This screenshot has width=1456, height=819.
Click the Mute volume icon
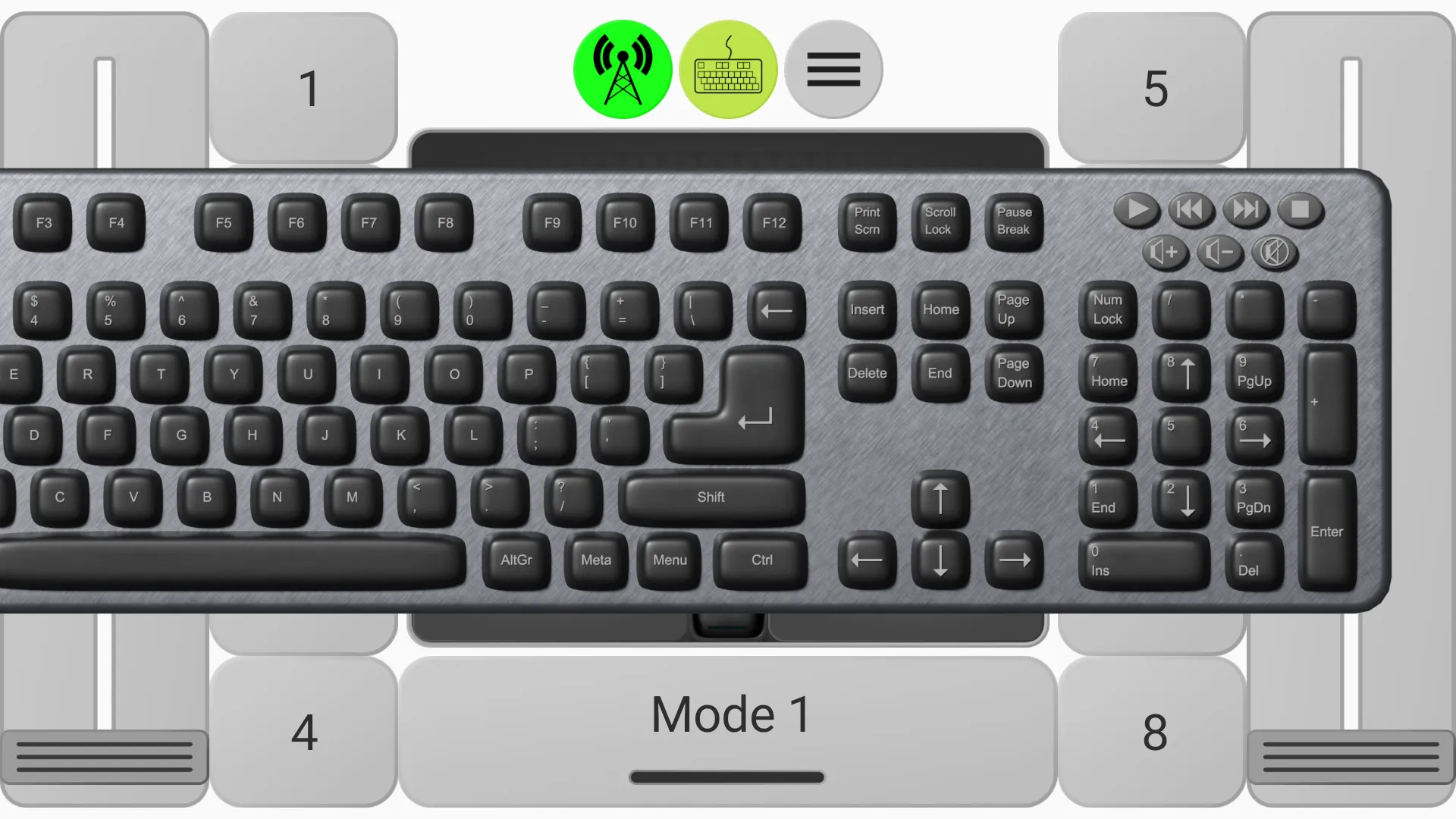click(1274, 252)
